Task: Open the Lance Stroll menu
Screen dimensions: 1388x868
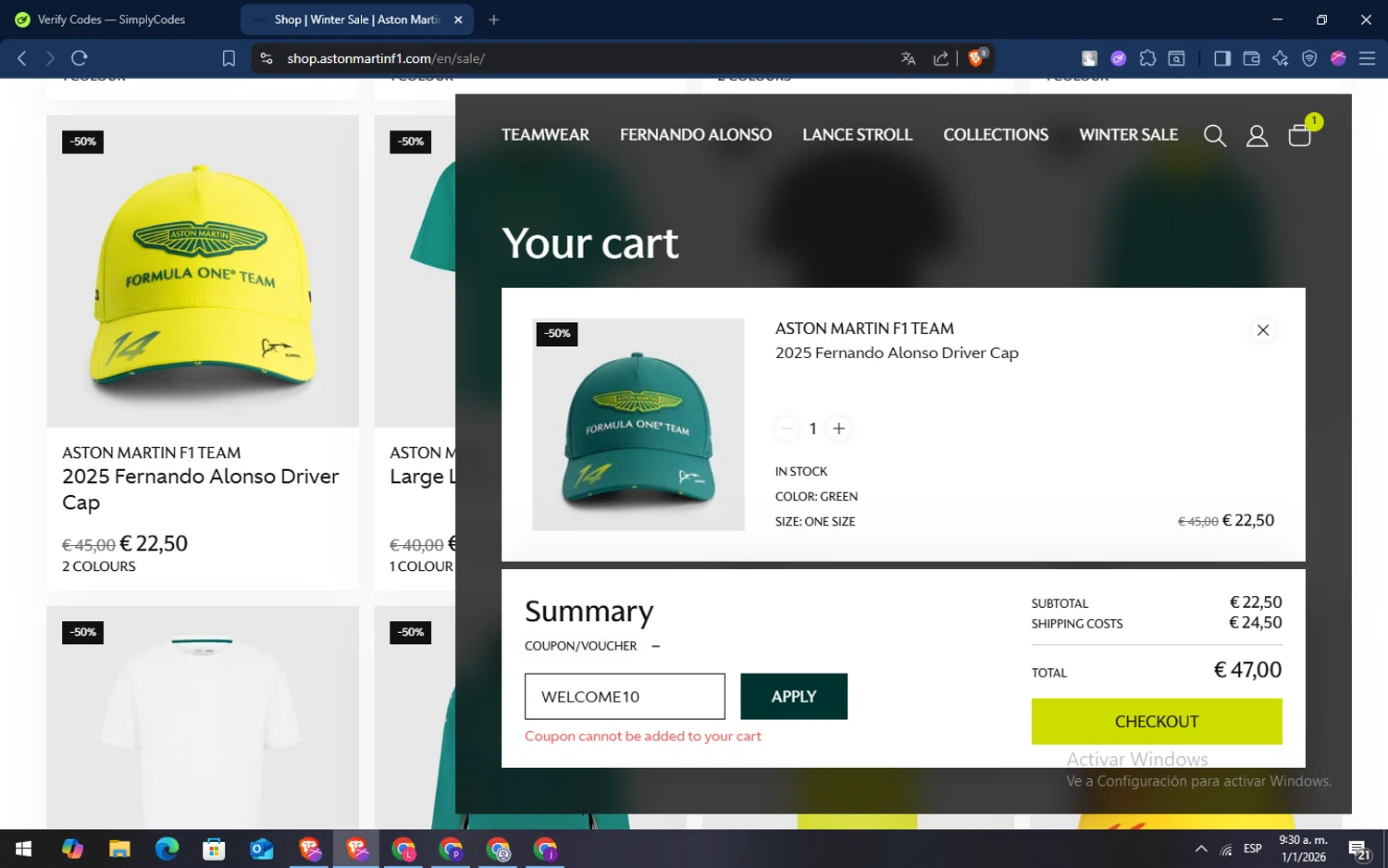Action: point(858,135)
